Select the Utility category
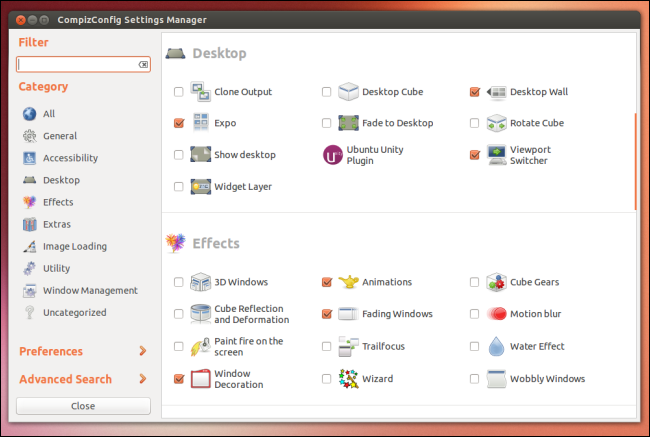 click(56, 268)
